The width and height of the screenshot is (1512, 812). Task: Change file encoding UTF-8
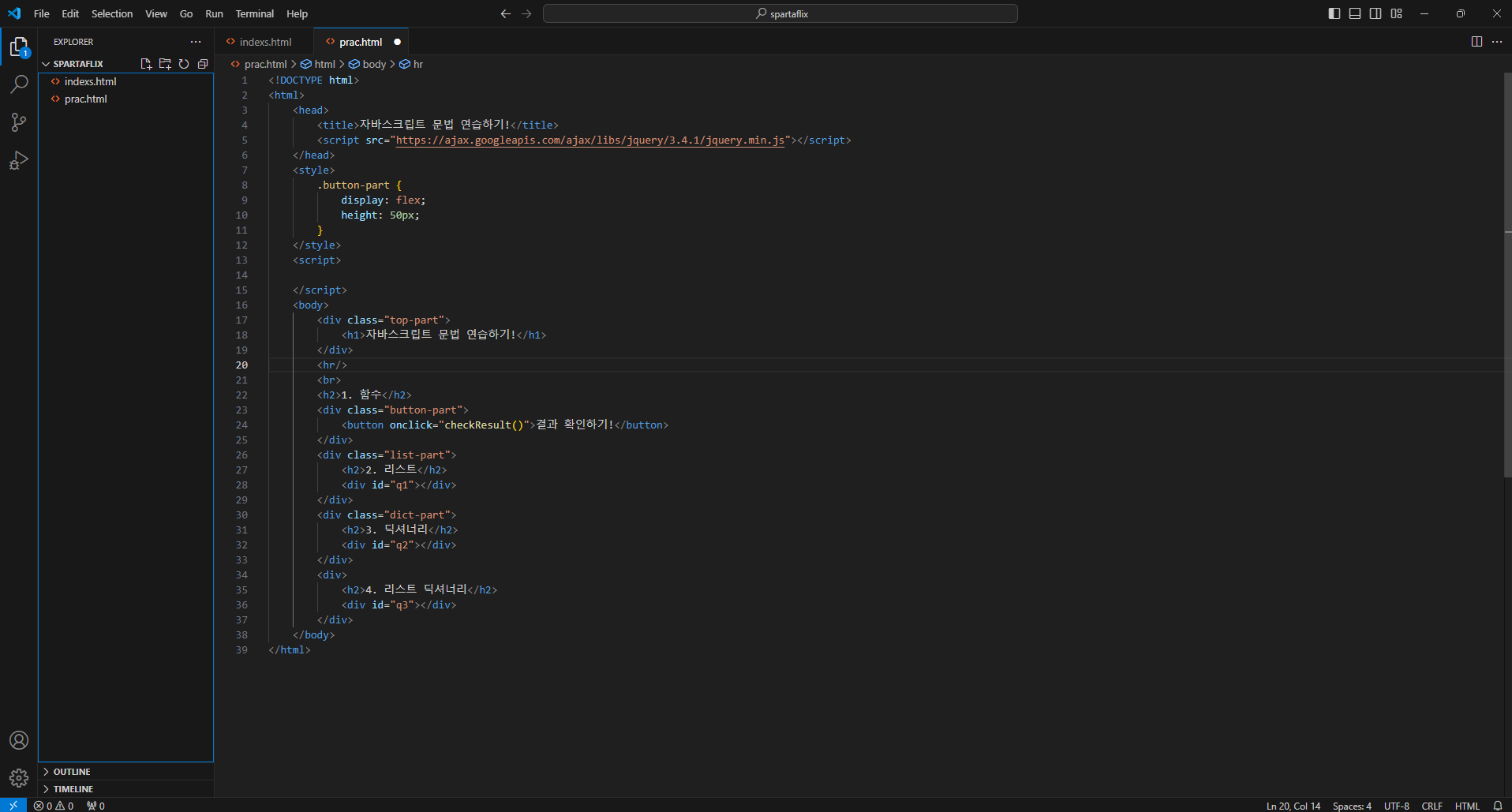coord(1396,806)
